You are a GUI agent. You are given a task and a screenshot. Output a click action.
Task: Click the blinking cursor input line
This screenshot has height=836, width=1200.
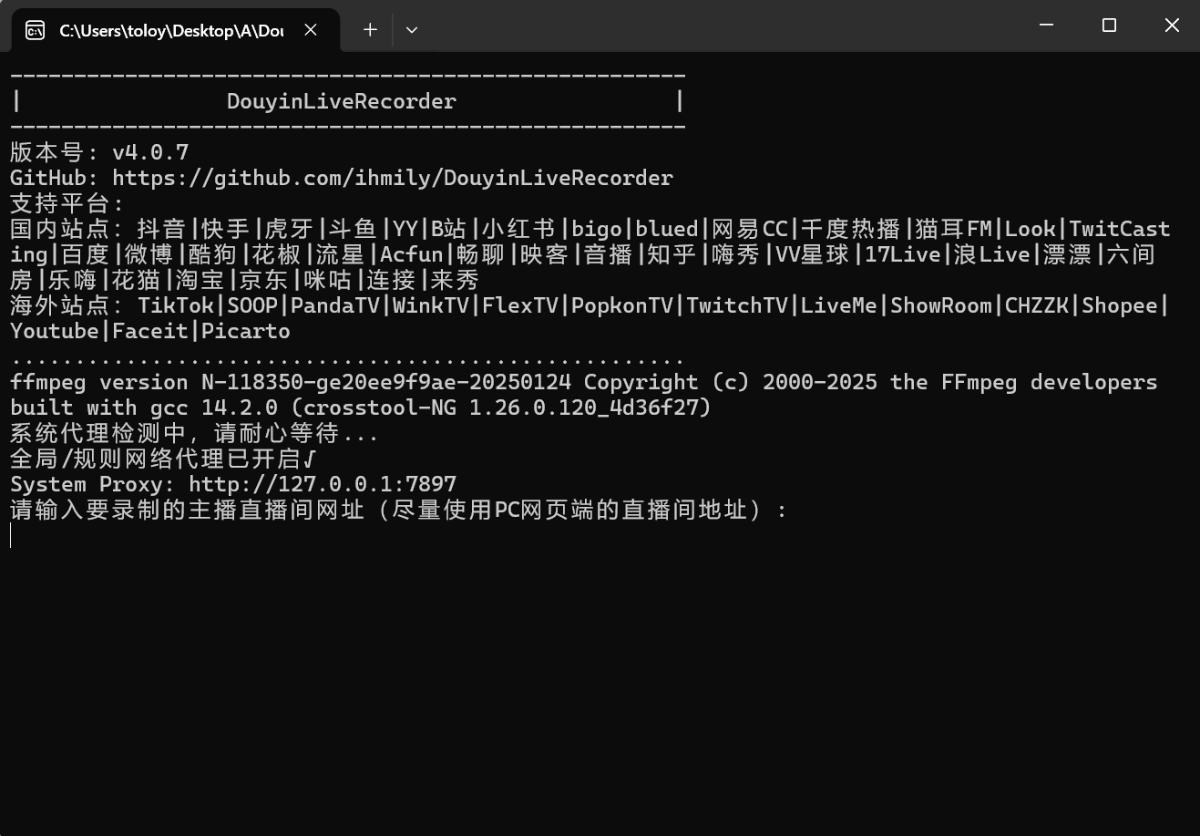click(x=12, y=536)
